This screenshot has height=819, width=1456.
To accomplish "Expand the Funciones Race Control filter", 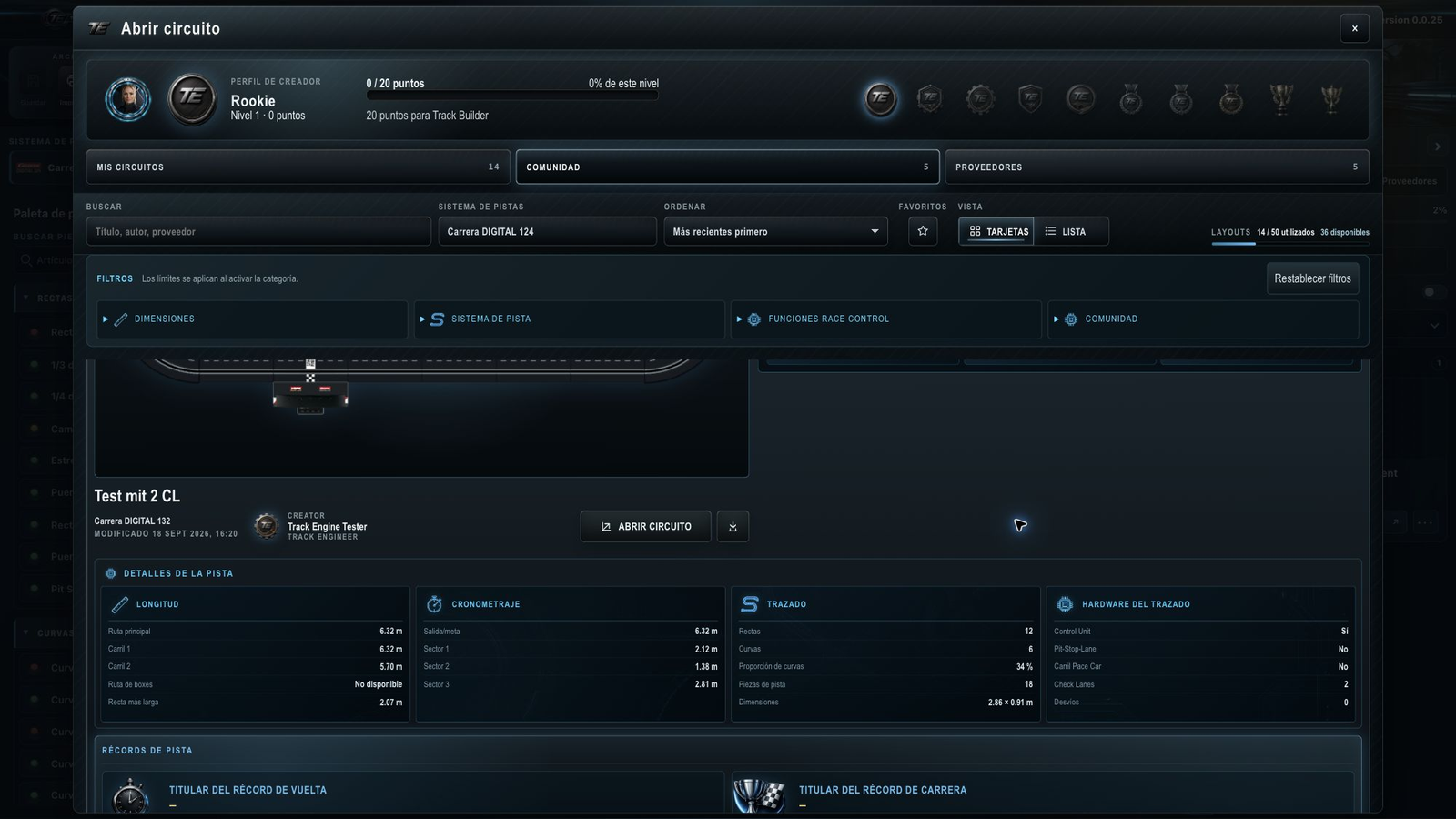I will [885, 319].
